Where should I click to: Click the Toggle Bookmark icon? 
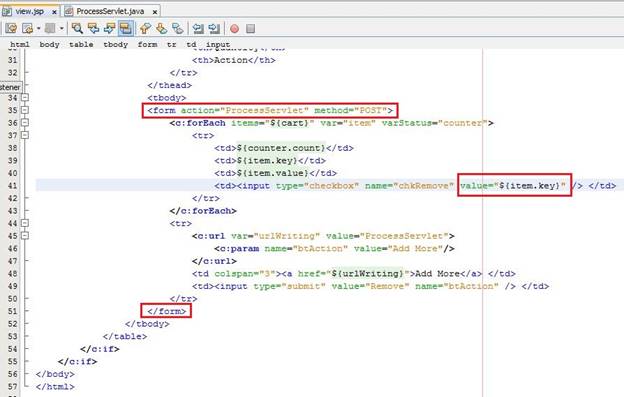point(177,28)
